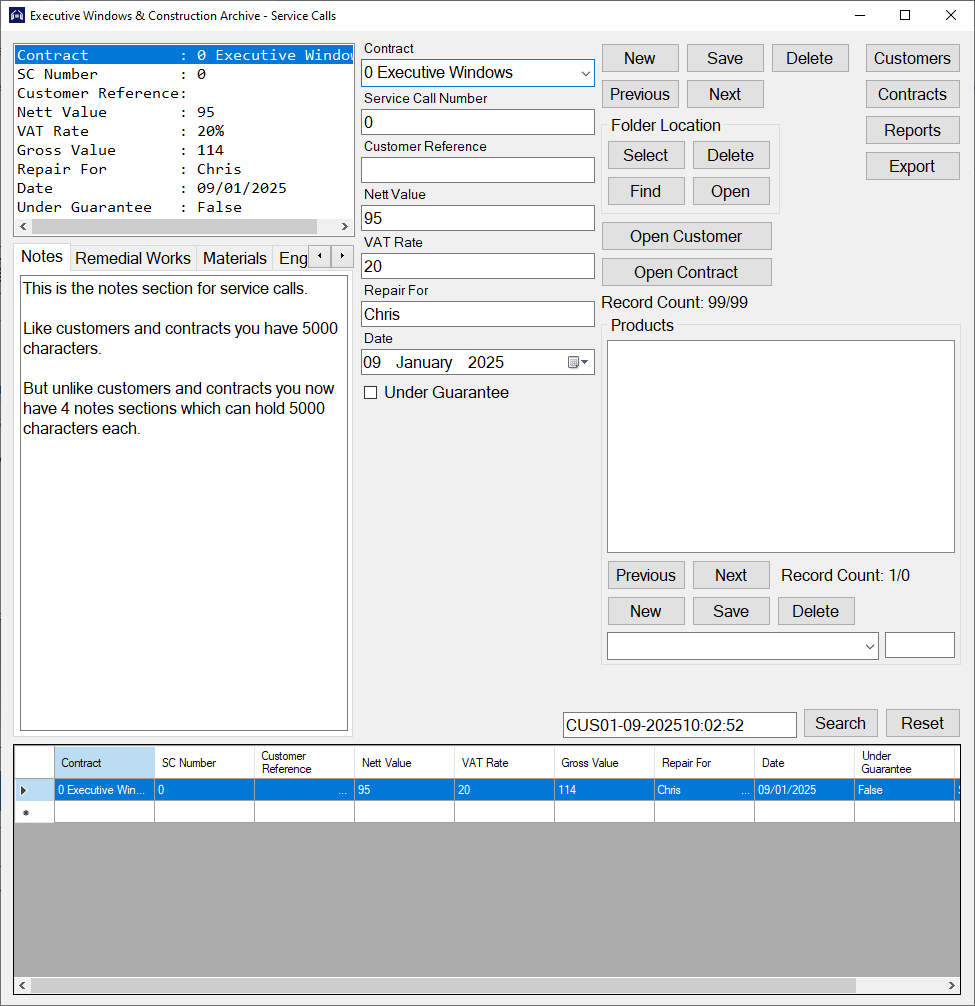
Task: Open the Reports window
Action: pyautogui.click(x=912, y=130)
